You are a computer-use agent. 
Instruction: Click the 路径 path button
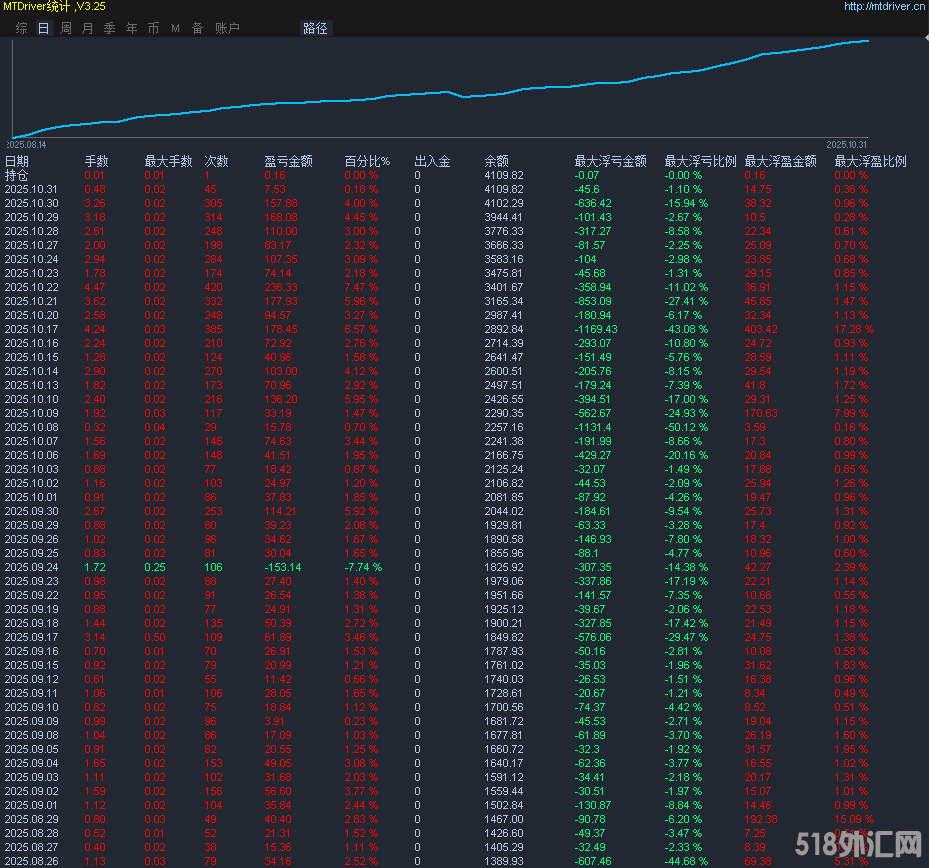(315, 28)
